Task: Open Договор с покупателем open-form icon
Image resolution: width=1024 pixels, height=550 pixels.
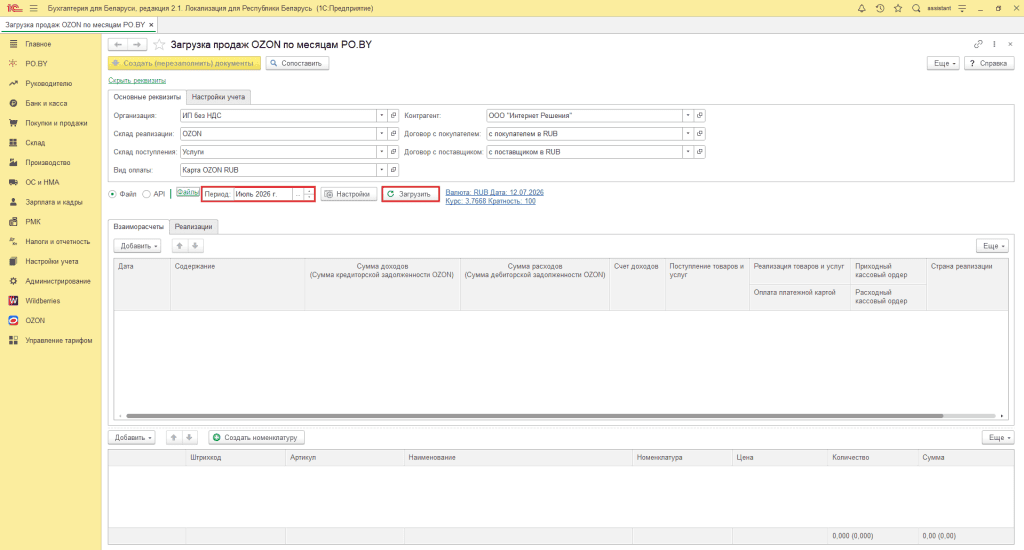Action: point(699,134)
